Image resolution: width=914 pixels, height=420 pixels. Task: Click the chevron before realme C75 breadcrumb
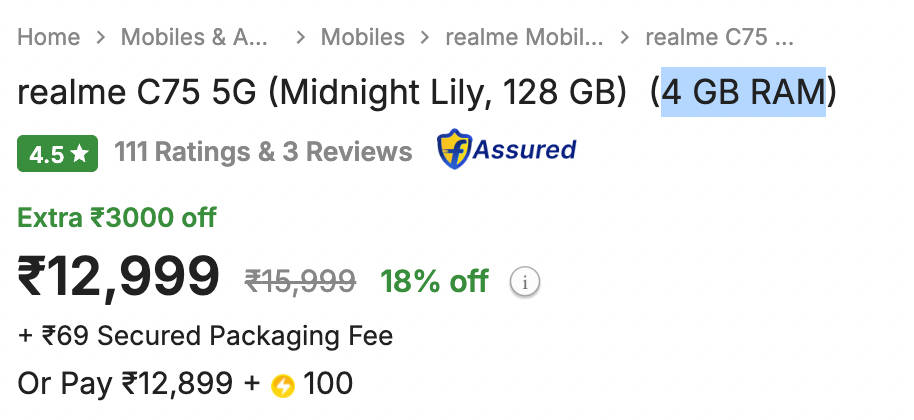[625, 38]
